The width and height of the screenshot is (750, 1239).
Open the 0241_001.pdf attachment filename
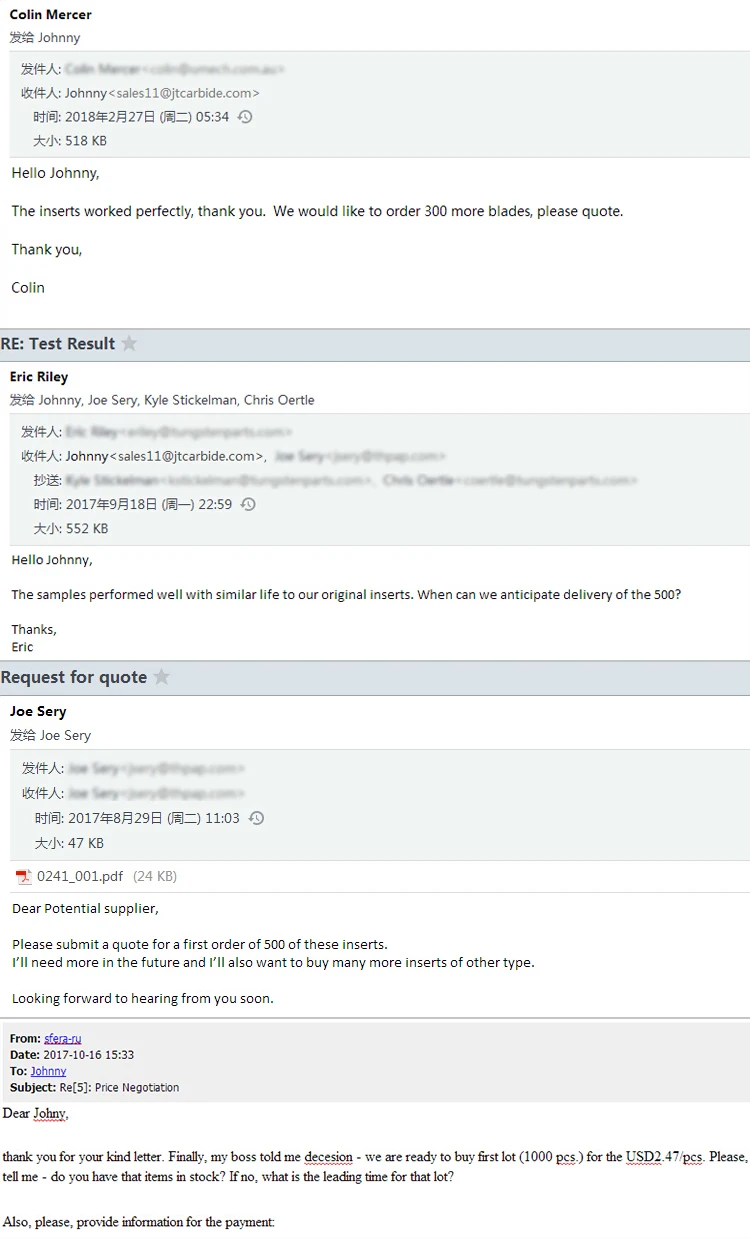[x=80, y=876]
